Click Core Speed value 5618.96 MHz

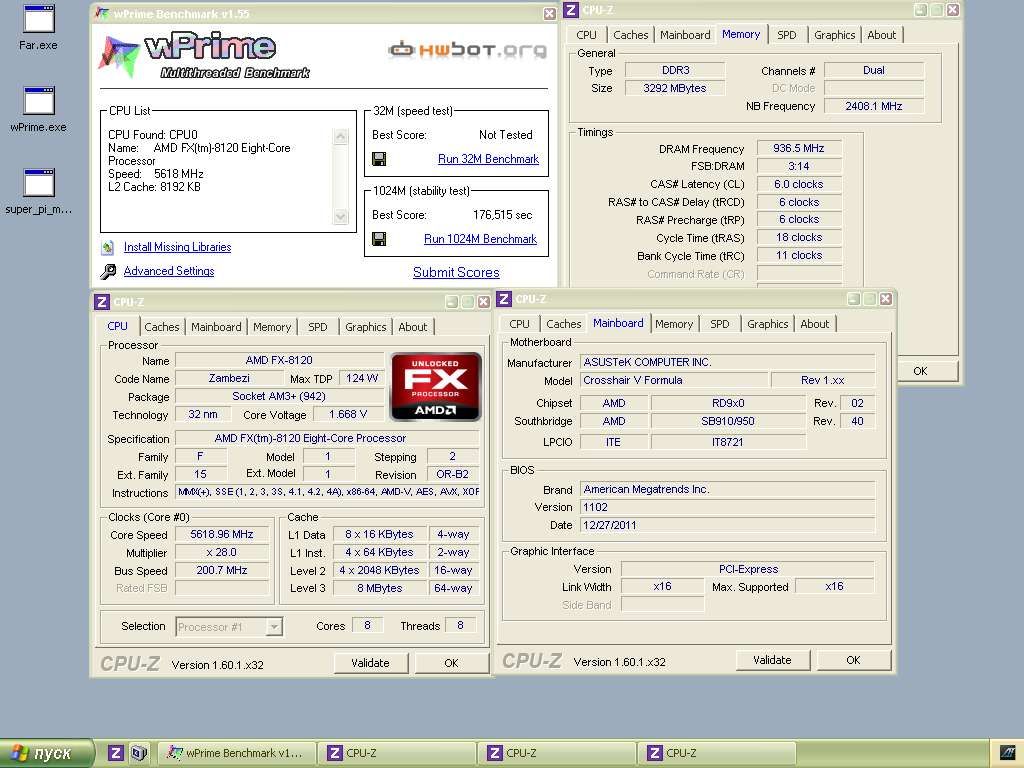click(222, 534)
